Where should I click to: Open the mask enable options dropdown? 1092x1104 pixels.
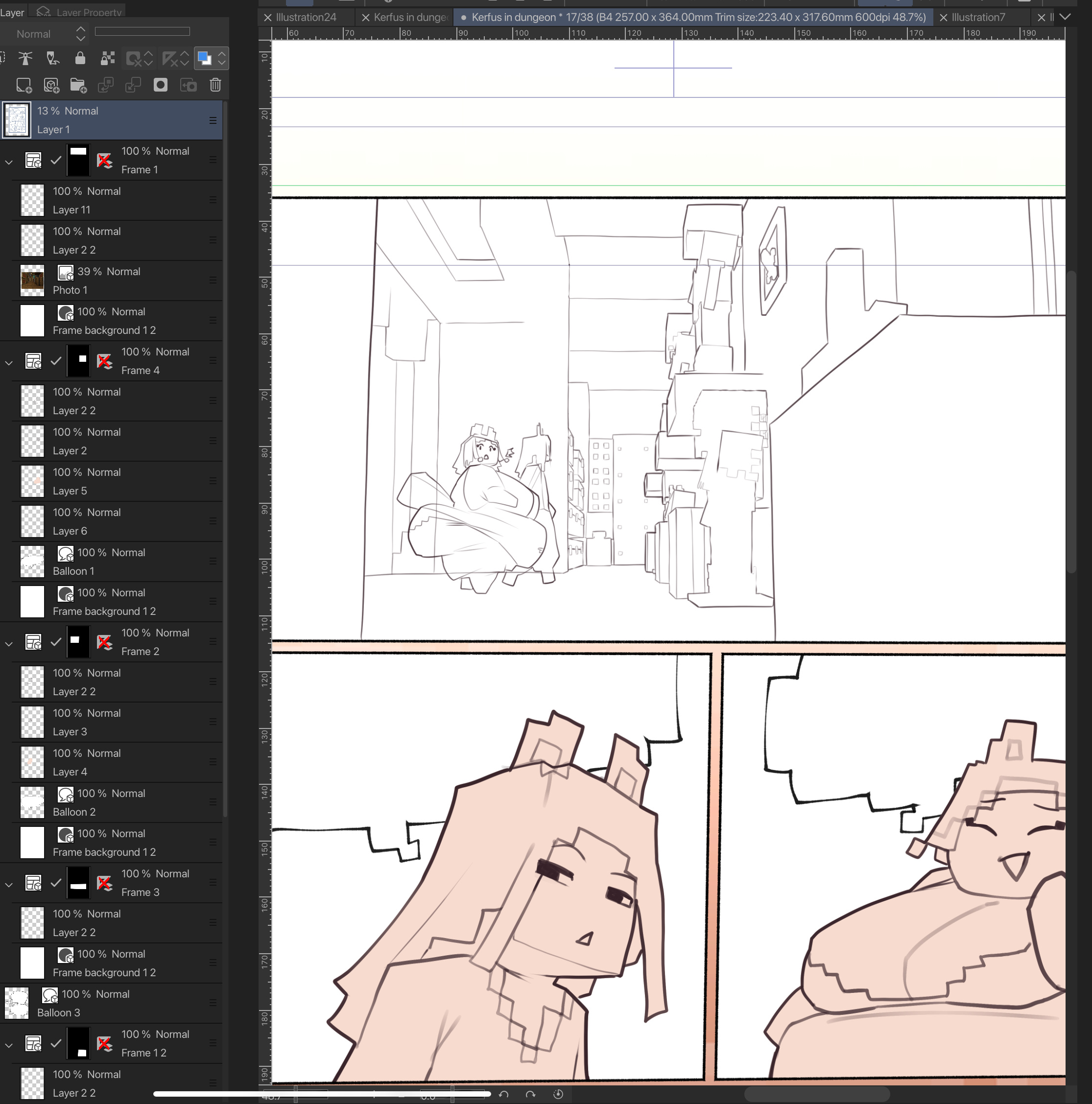(x=148, y=58)
